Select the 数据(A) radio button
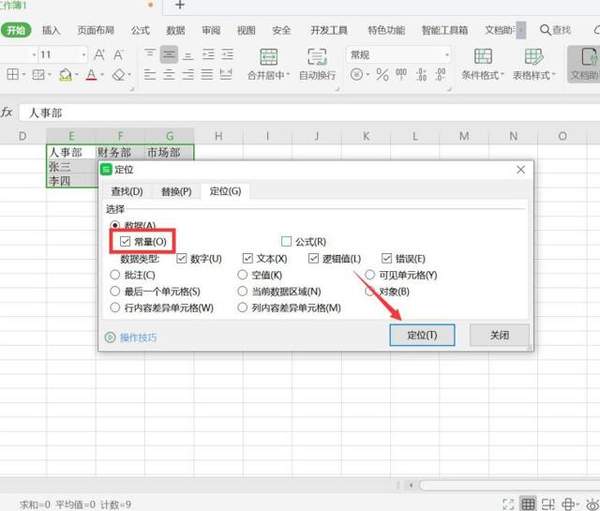 115,225
